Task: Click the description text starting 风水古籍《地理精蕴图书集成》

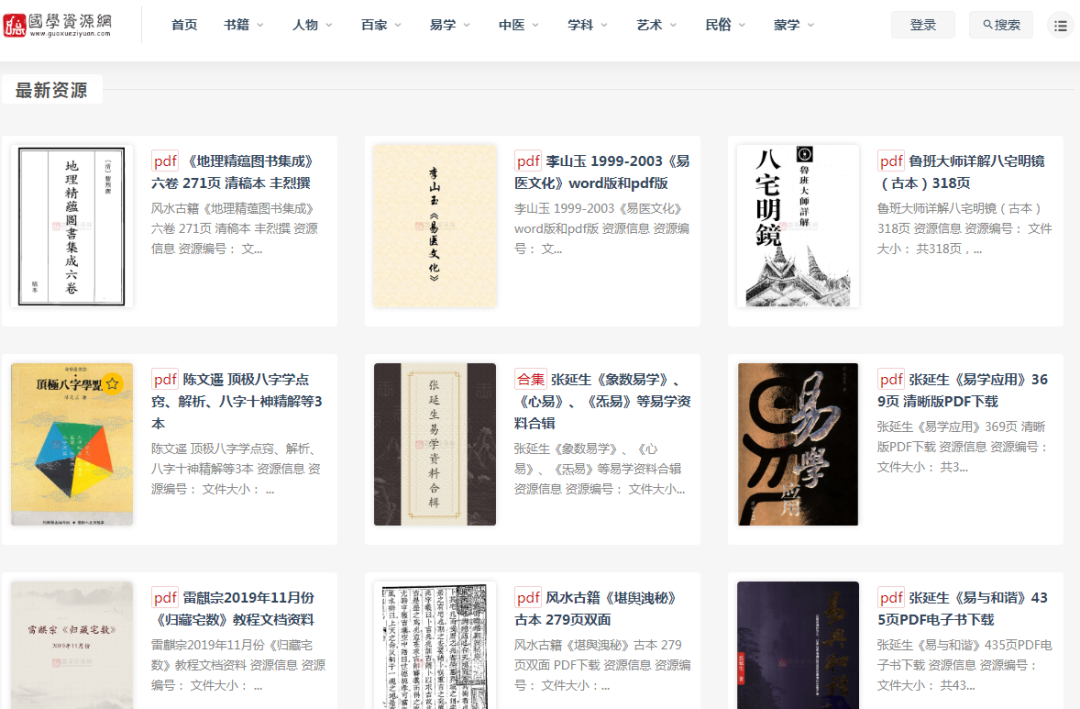Action: [235, 229]
